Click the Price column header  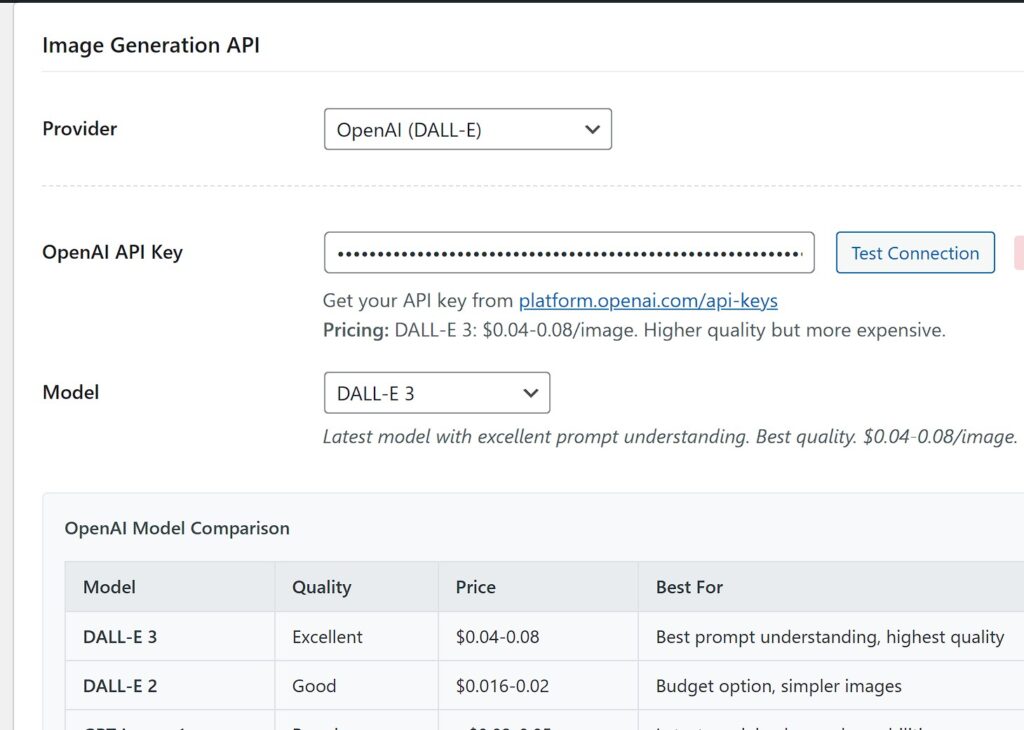(475, 587)
